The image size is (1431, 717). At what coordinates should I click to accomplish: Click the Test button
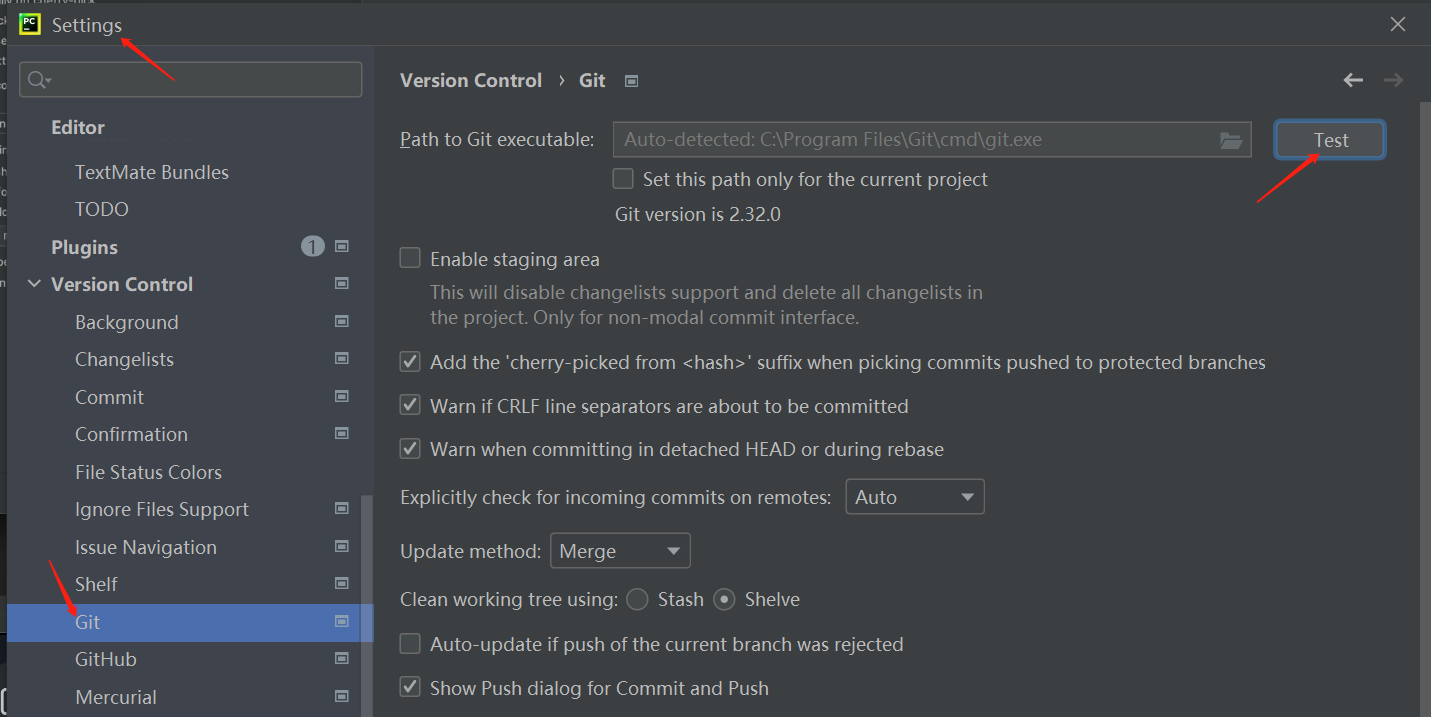pos(1330,140)
